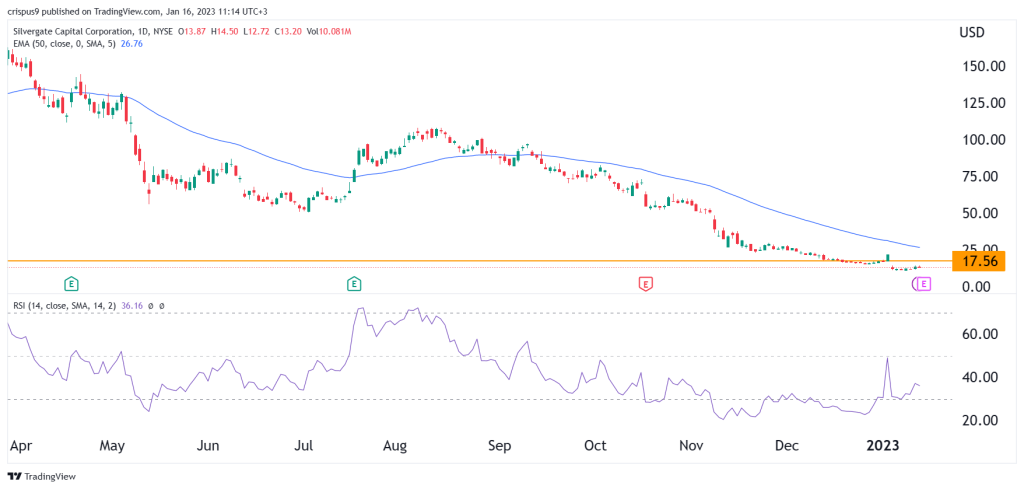Click the orange 17.56 price label
Viewport: 1024px width, 489px height.
[978, 261]
